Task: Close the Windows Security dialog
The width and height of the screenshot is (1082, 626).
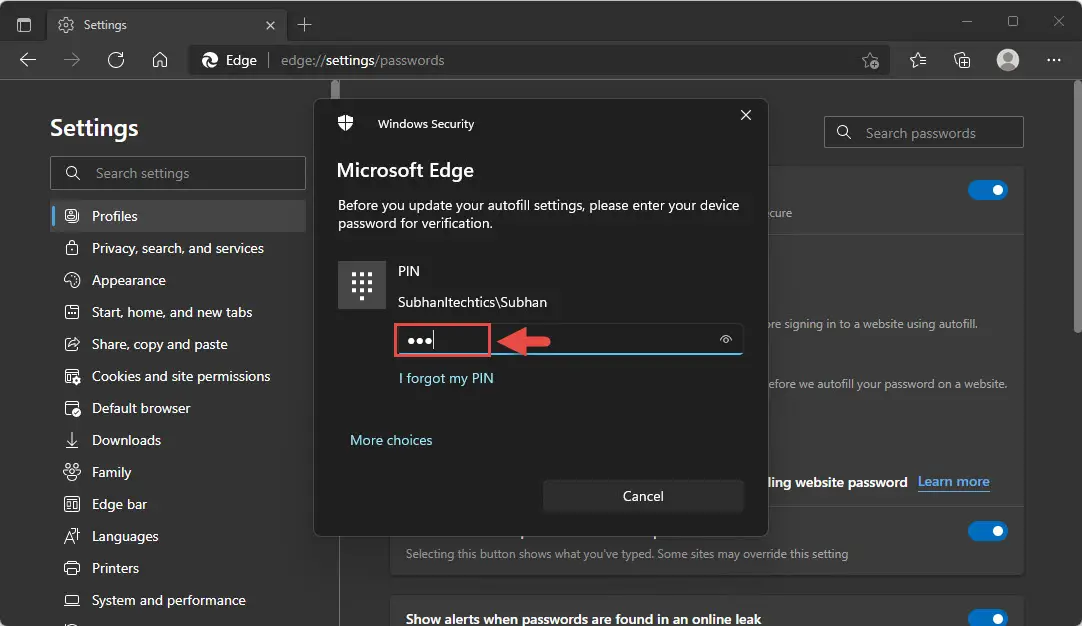Action: tap(746, 115)
